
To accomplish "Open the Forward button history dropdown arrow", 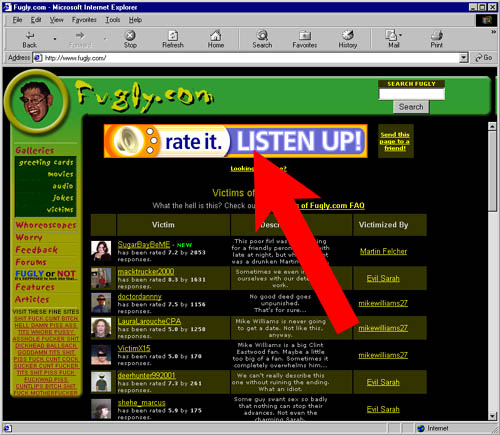I will point(105,39).
